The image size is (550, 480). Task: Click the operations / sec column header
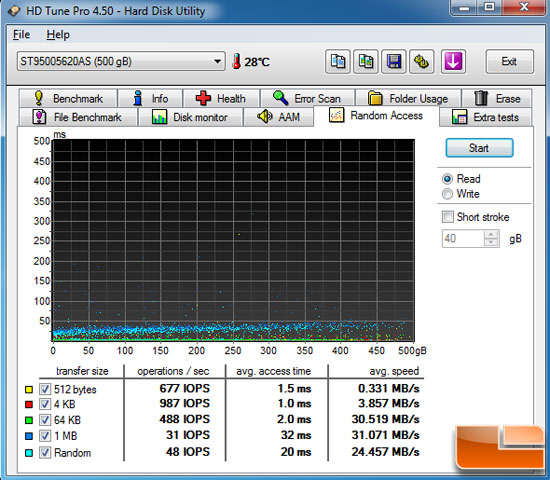click(x=173, y=371)
